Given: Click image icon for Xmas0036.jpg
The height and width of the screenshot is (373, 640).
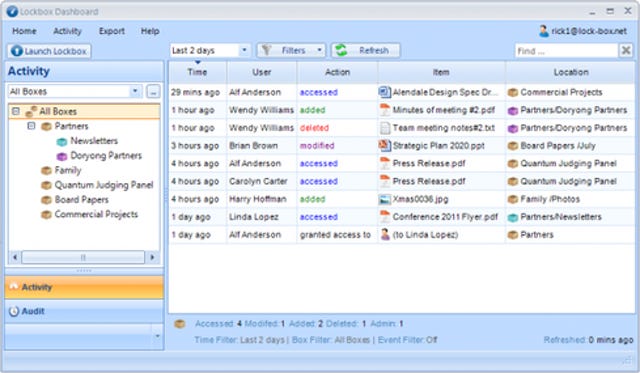Looking at the screenshot, I should [x=384, y=199].
